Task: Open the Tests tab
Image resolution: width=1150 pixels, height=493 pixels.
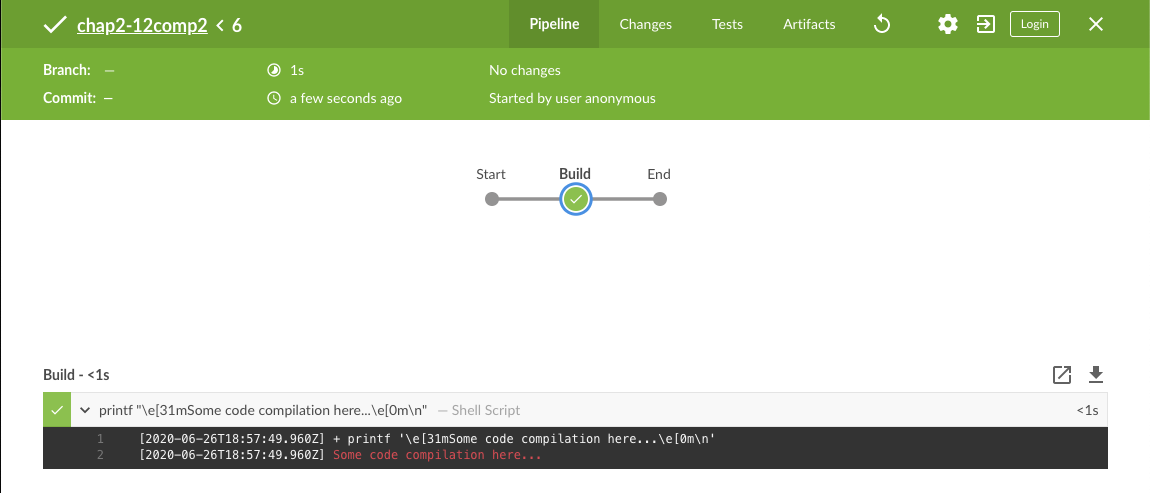Action: coord(728,24)
